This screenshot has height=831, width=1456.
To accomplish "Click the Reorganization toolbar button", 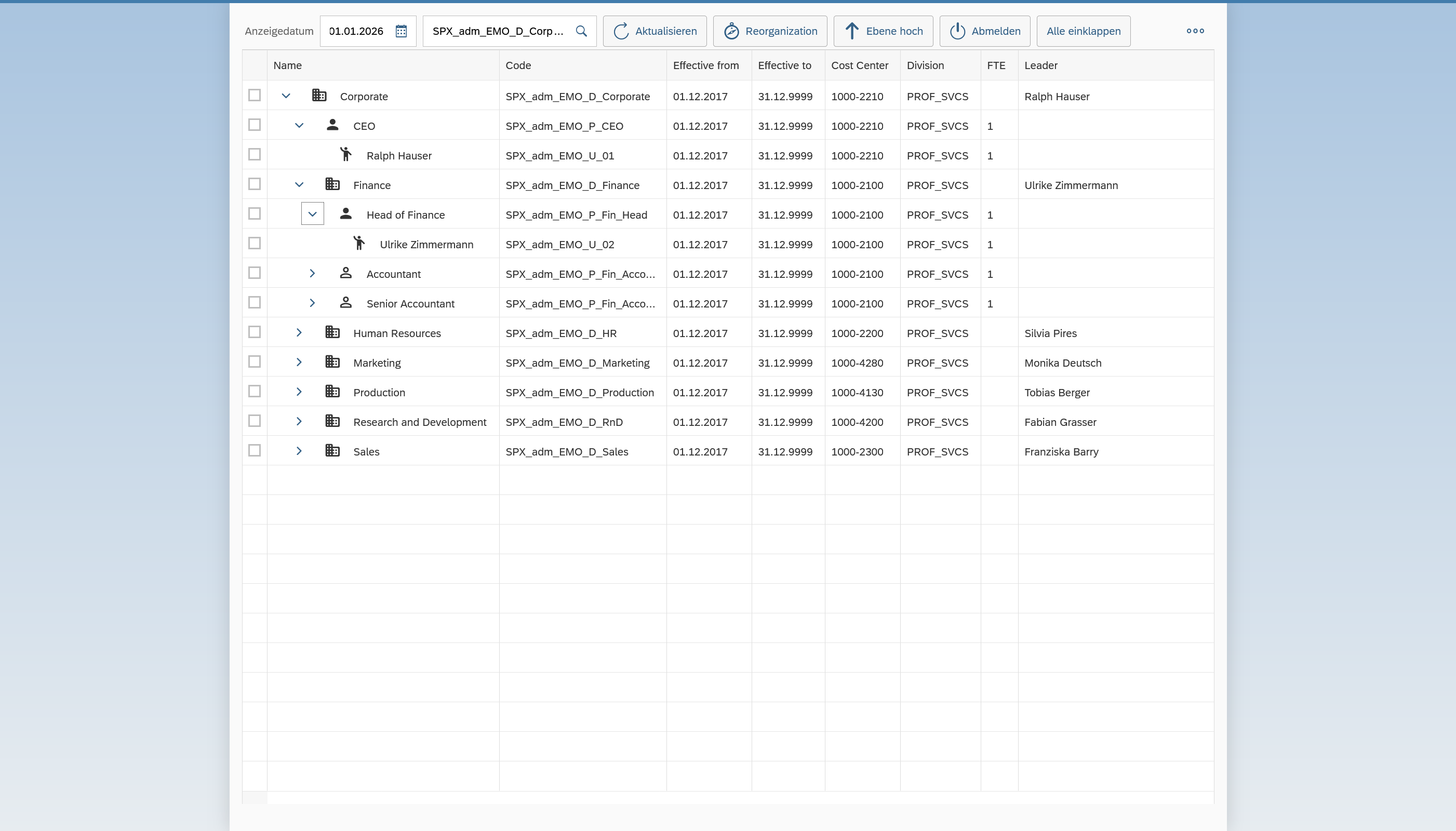I will 769,31.
